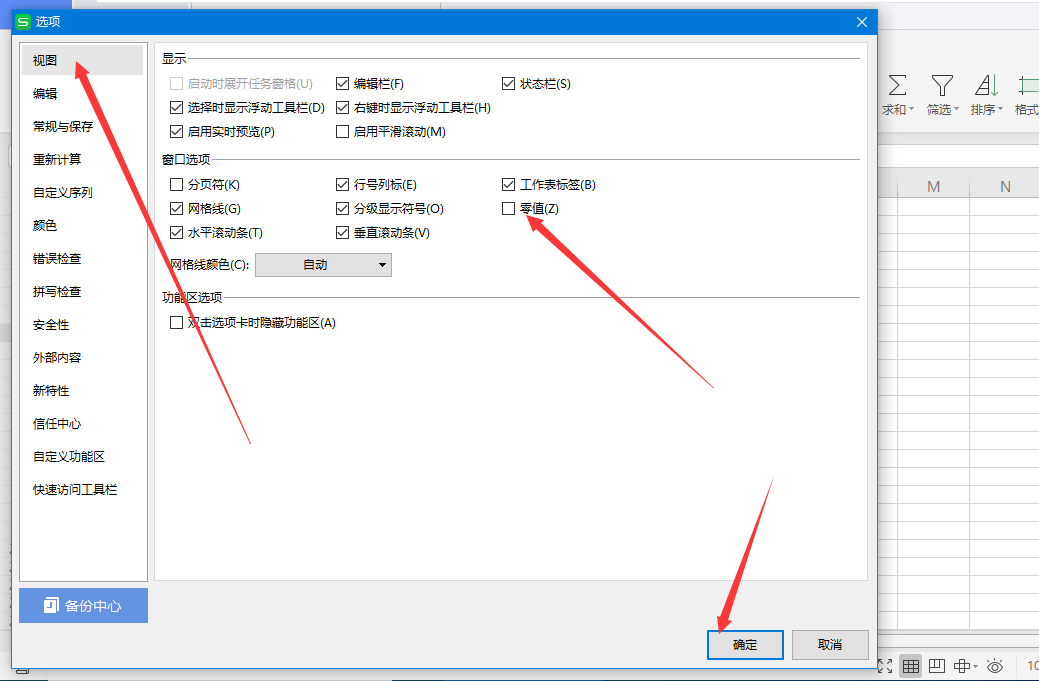Switch to normal grid view in status bar
The width and height of the screenshot is (1039, 681).
[910, 666]
